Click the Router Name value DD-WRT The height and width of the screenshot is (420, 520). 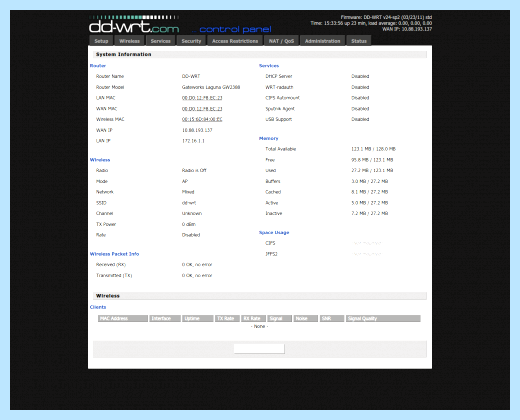coord(191,76)
